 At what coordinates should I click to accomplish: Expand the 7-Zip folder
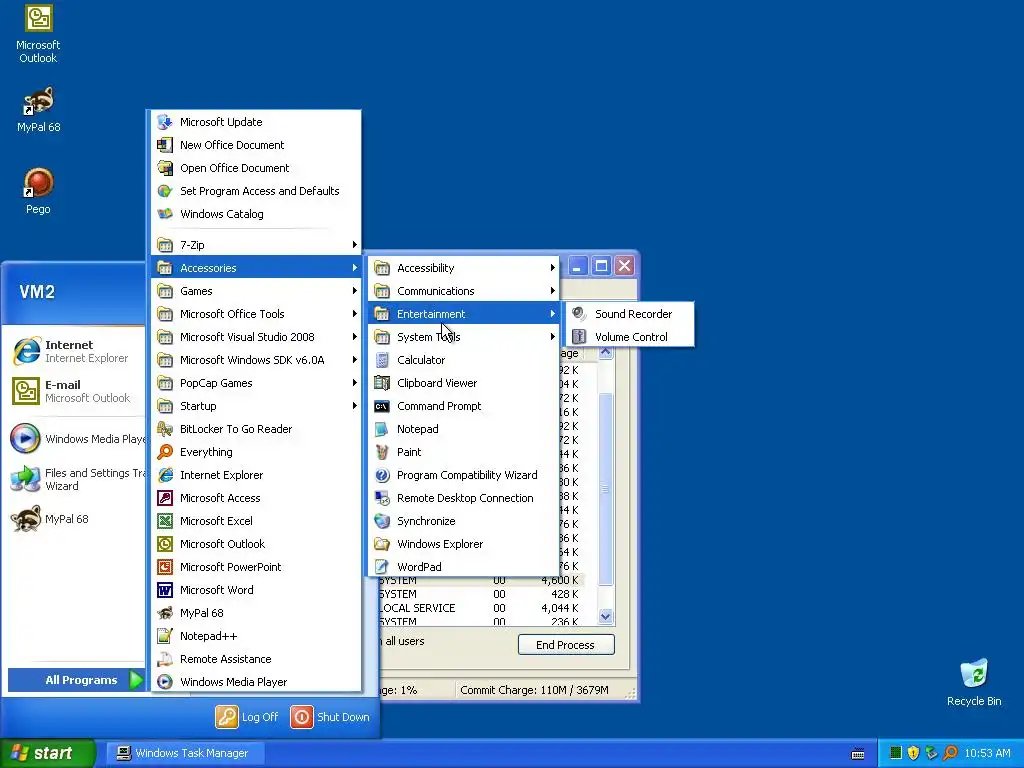pyautogui.click(x=256, y=245)
